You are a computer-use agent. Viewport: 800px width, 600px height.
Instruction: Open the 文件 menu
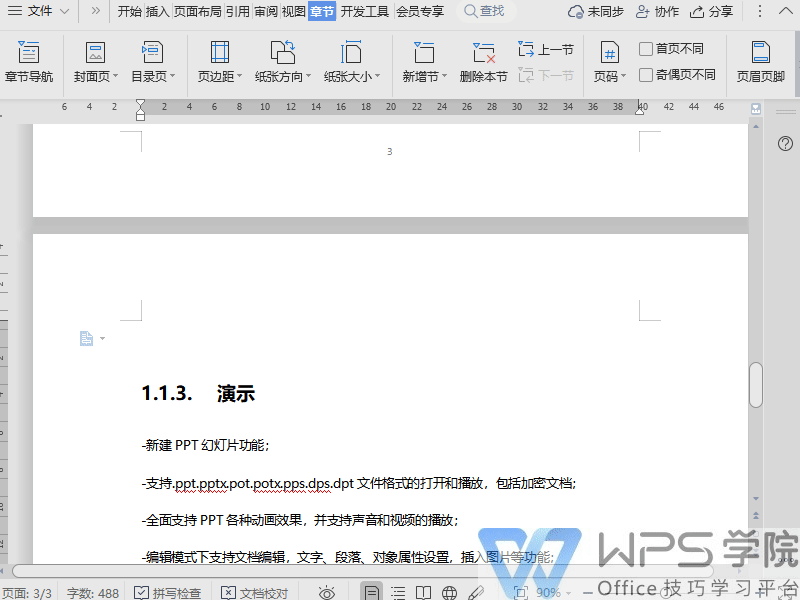pos(39,11)
